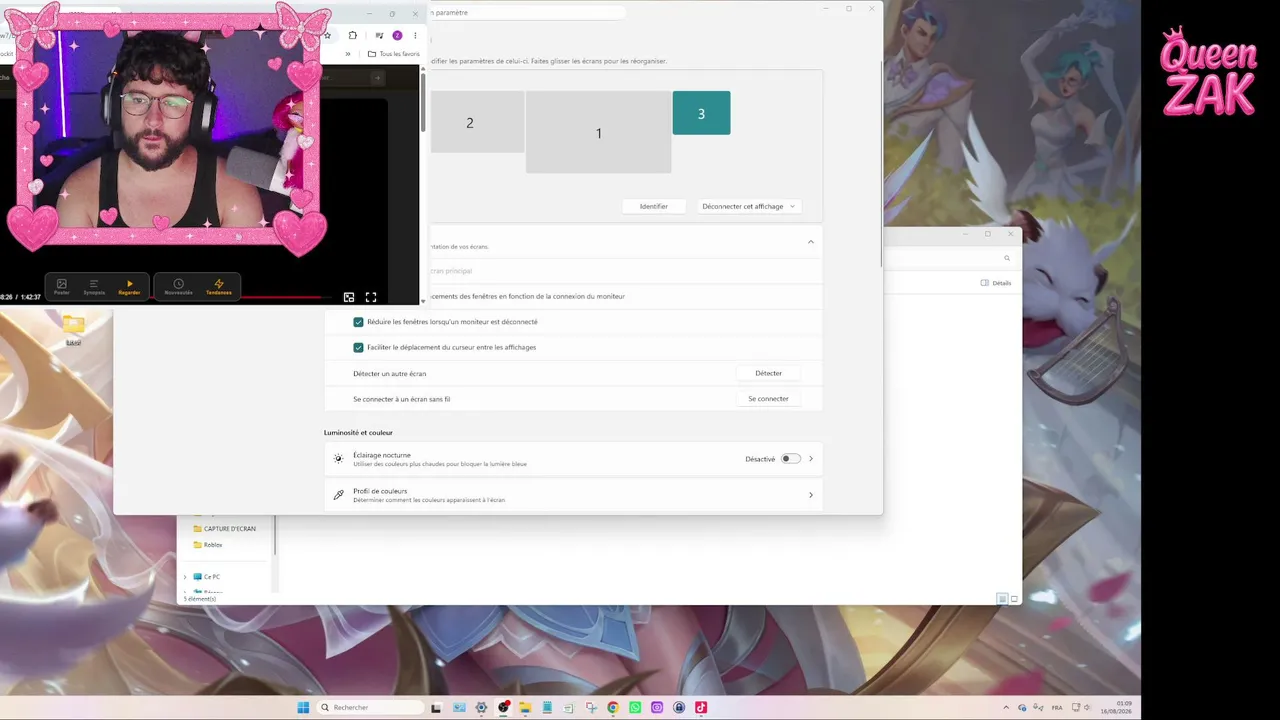Click the FRA keyboard language indicator
The width and height of the screenshot is (1280, 720).
tap(1057, 708)
